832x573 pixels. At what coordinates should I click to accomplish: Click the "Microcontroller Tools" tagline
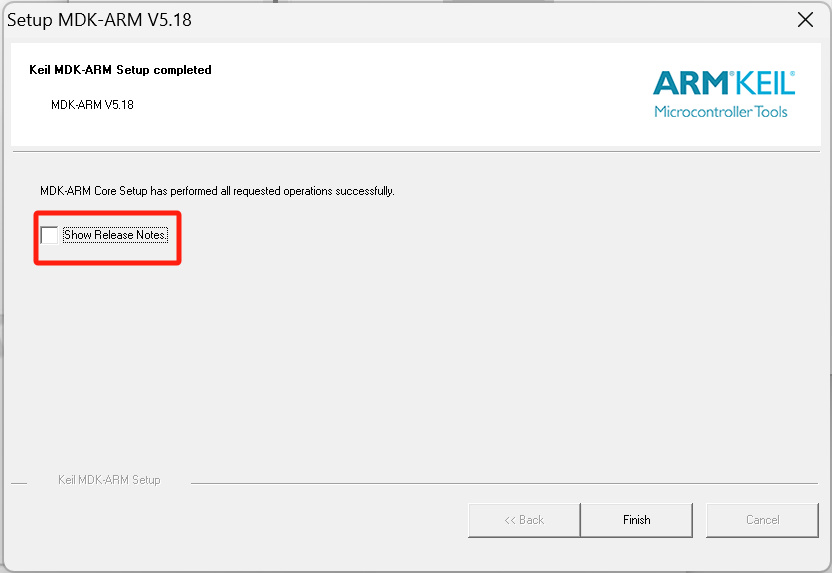click(x=720, y=111)
